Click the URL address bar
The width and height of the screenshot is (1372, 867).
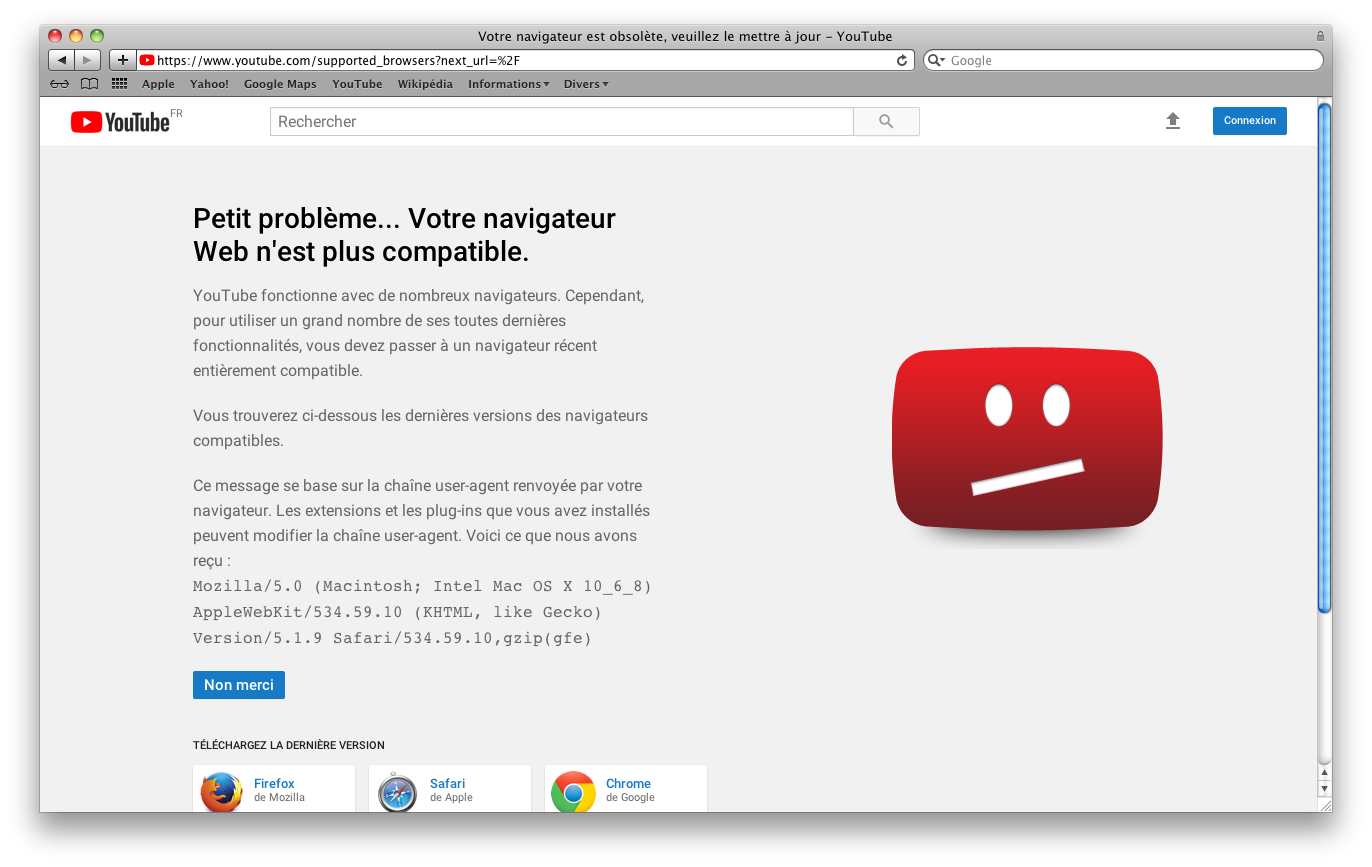click(x=525, y=60)
